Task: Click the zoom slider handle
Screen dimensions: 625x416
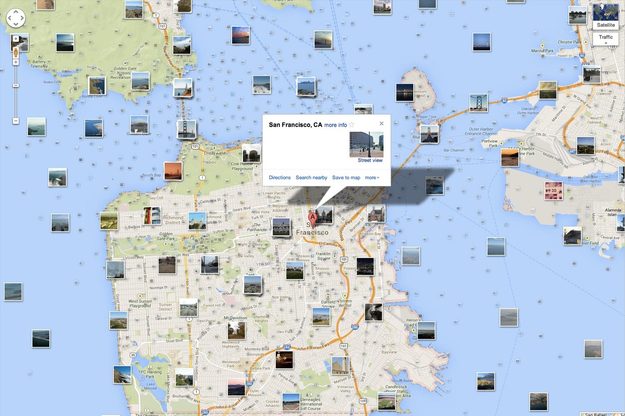Action: click(x=16, y=85)
